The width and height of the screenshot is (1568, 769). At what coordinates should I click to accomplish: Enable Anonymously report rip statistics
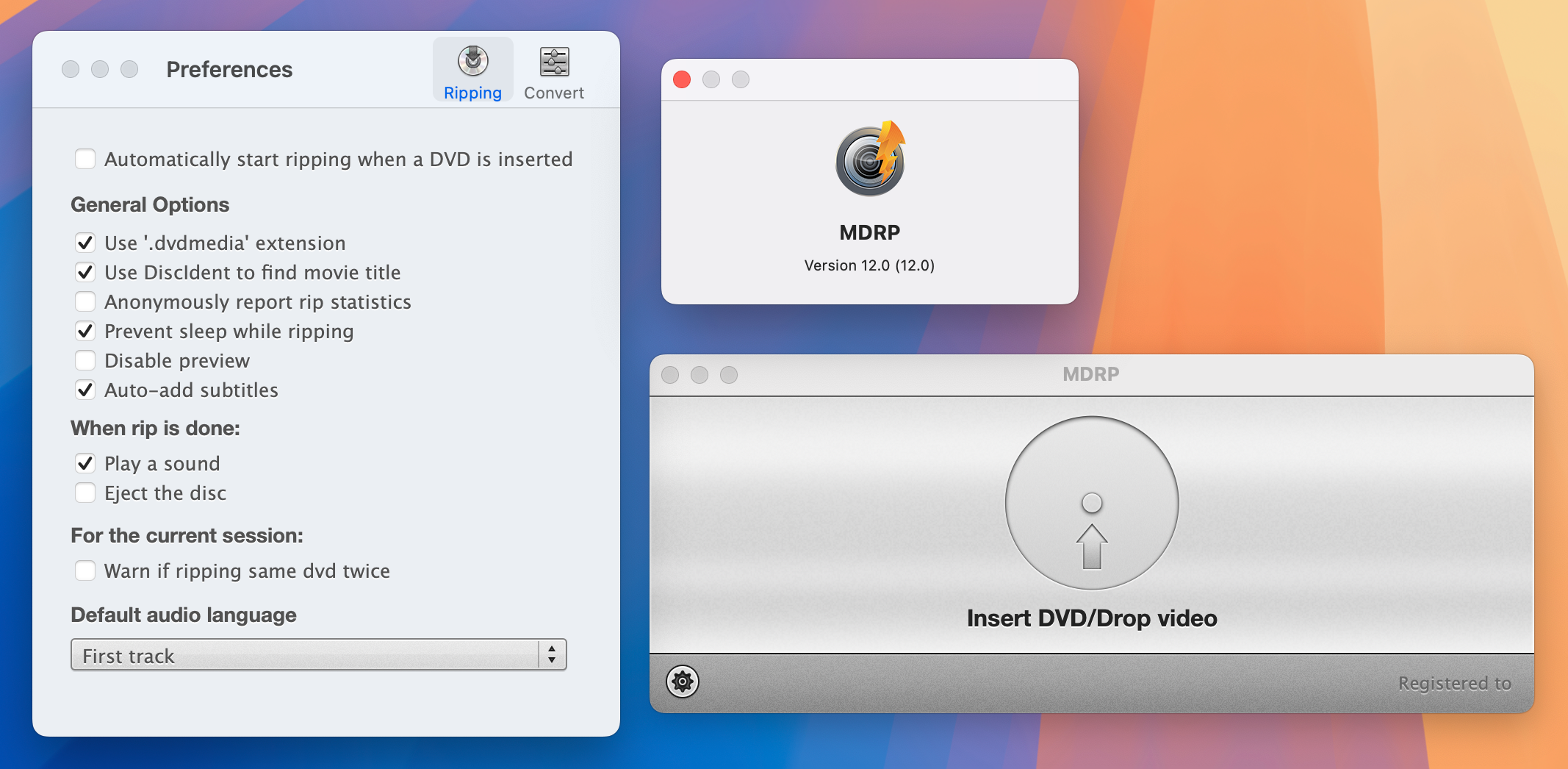85,301
